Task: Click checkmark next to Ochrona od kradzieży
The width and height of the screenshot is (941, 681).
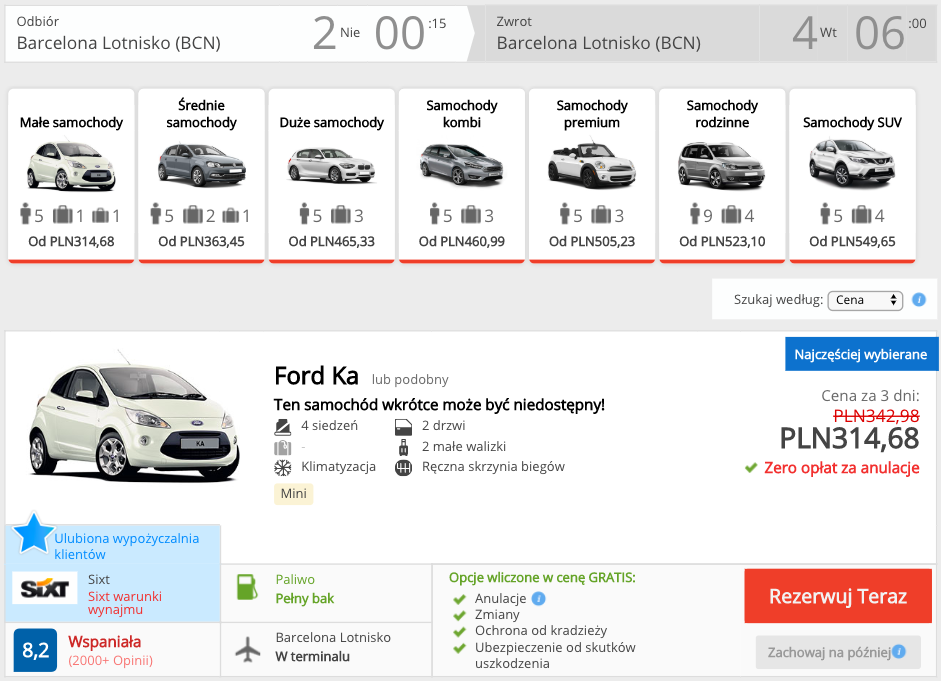Action: pos(460,632)
